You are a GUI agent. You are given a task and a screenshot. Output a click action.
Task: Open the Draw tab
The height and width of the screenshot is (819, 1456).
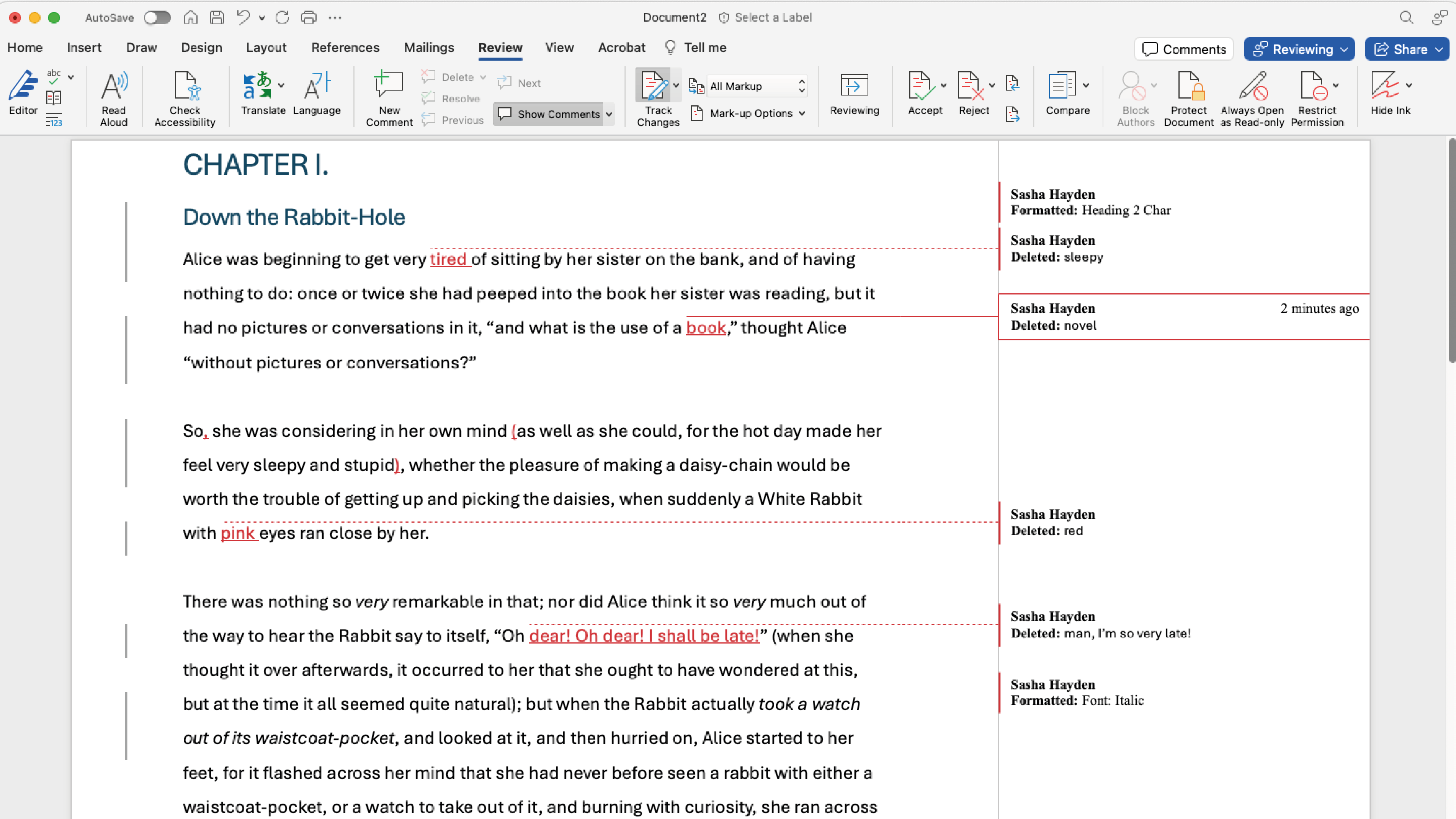coord(141,47)
